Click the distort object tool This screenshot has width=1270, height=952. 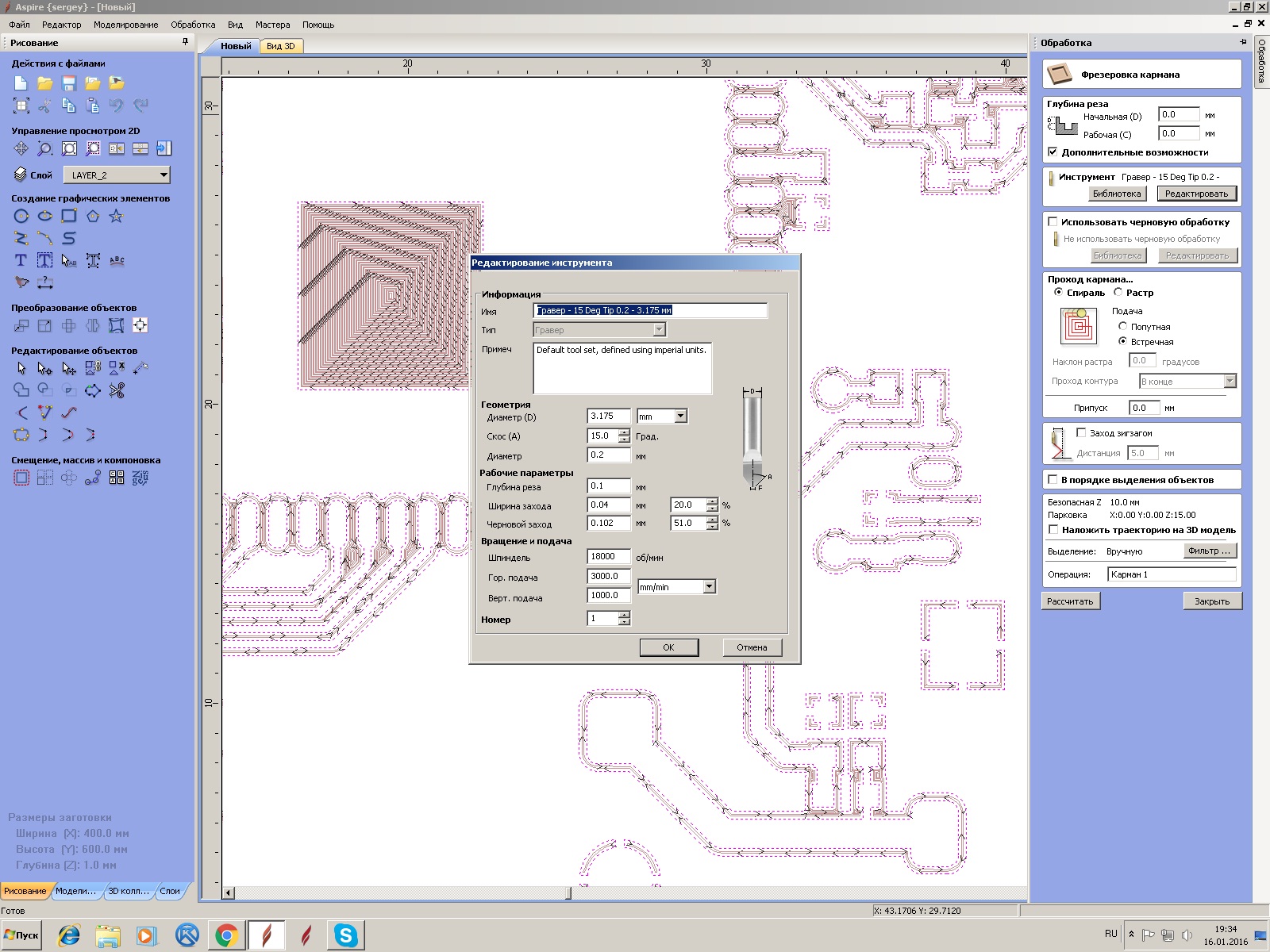(117, 325)
